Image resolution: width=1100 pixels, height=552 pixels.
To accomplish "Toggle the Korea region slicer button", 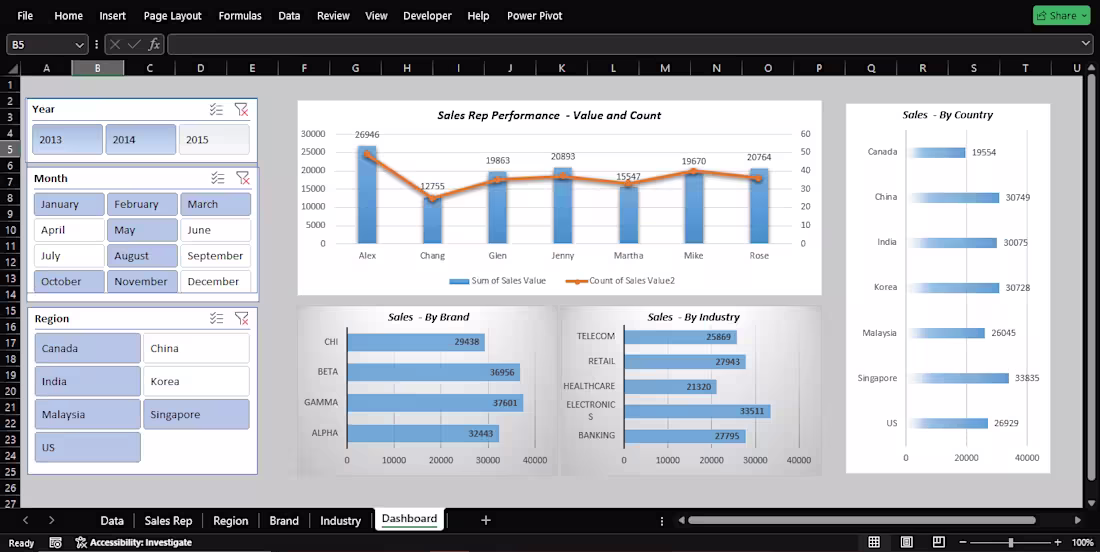I will click(x=196, y=382).
